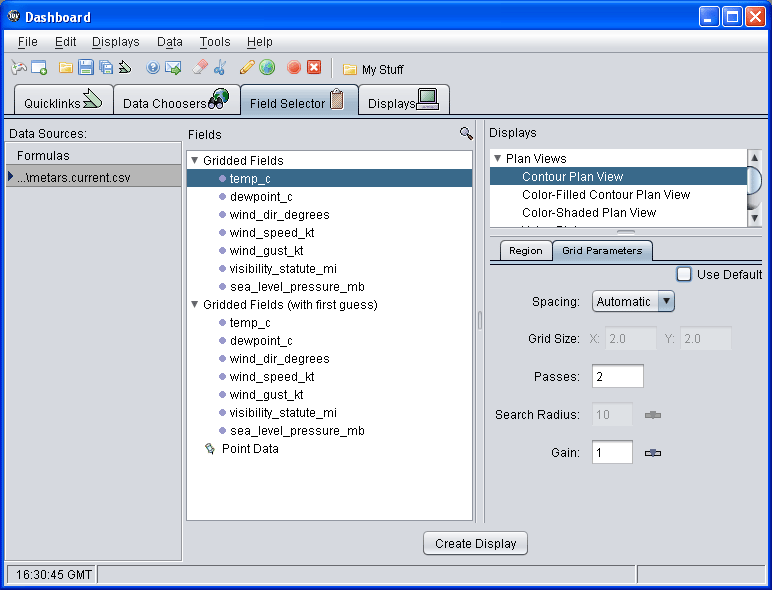Switch to the Region tab
This screenshot has height=590, width=772.
coord(525,251)
